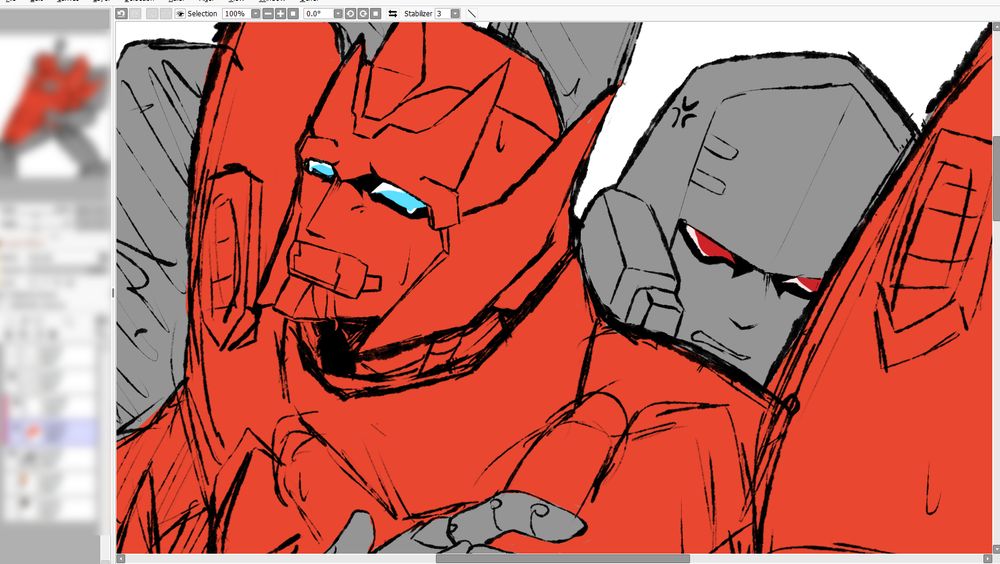Viewport: 1000px width, 564px height.
Task: Open the rotation angle dropdown arrow
Action: tap(338, 13)
